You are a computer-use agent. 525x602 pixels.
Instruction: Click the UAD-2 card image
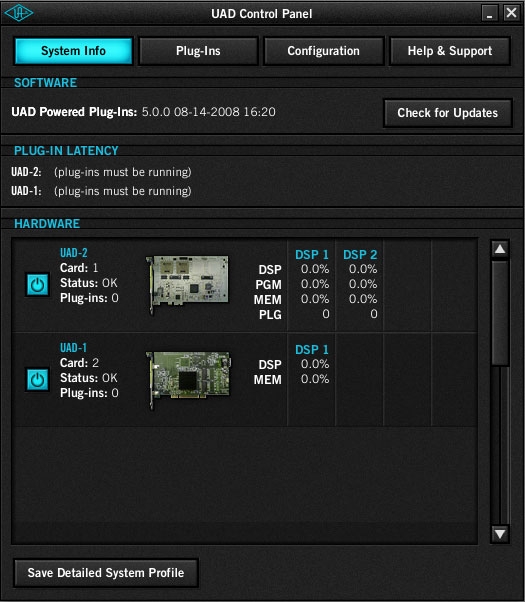tap(187, 284)
